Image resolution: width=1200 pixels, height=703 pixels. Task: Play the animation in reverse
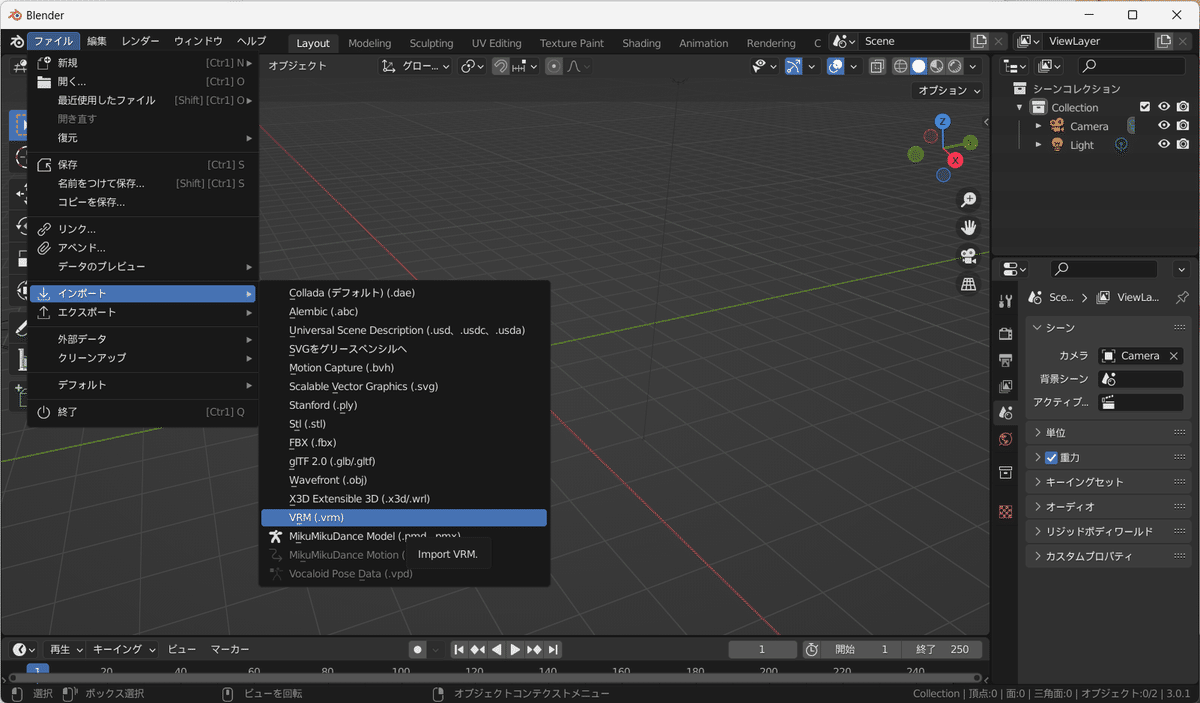[497, 650]
